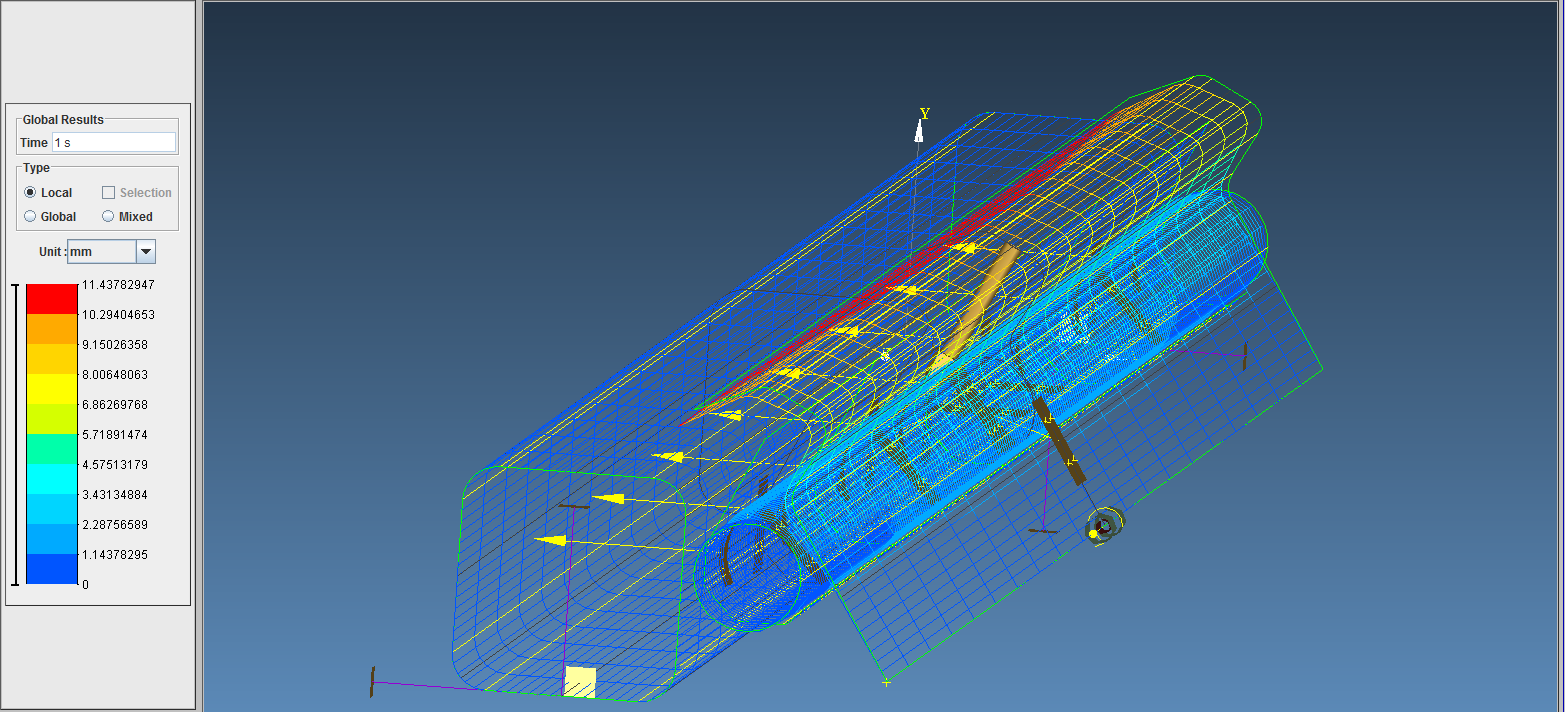Image resolution: width=1565 pixels, height=712 pixels.
Task: Click the legend range bar on the left
Action: (x=14, y=434)
